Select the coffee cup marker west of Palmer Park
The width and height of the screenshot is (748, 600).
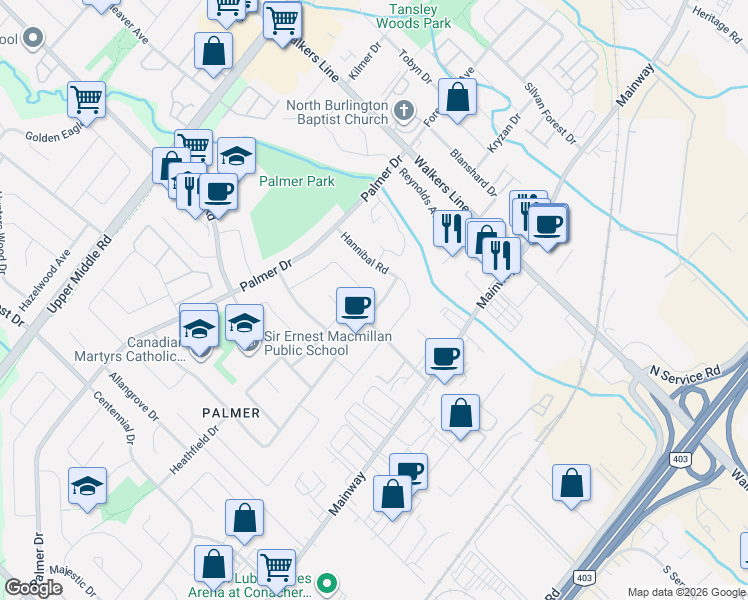tap(218, 193)
